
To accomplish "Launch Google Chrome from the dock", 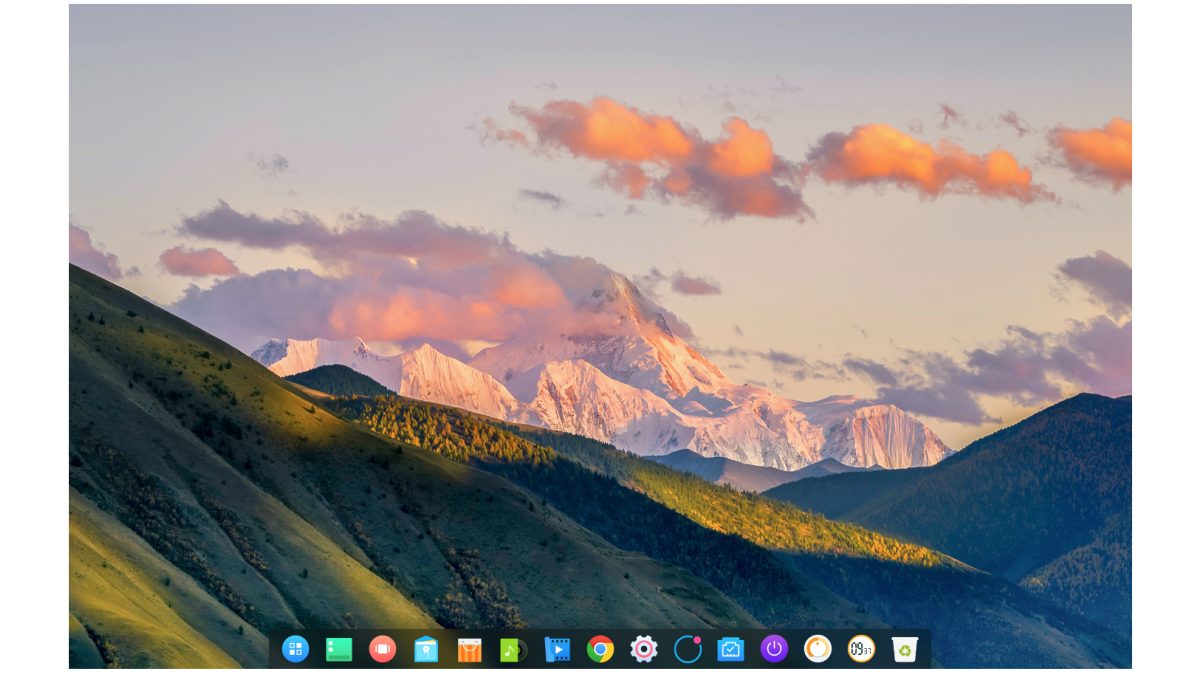I will point(600,649).
